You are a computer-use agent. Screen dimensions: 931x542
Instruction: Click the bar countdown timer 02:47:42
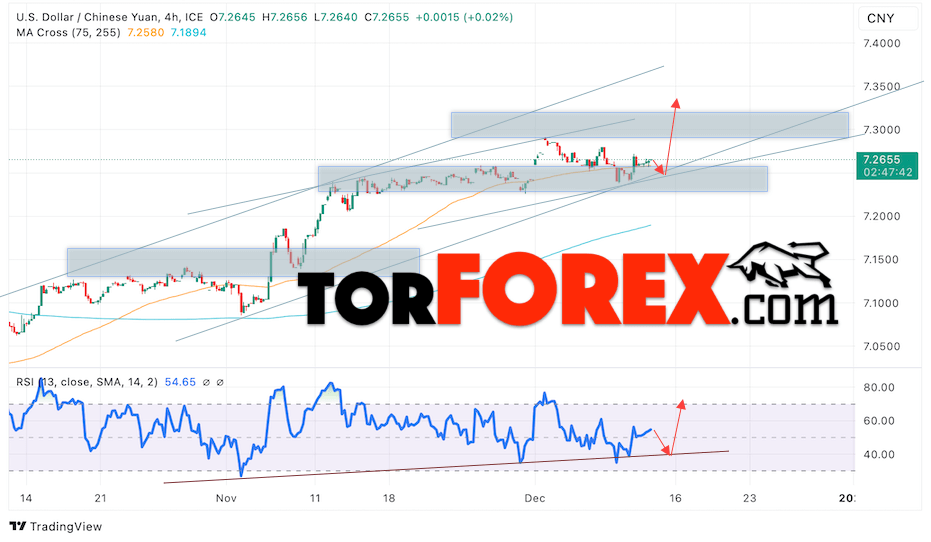click(x=887, y=172)
